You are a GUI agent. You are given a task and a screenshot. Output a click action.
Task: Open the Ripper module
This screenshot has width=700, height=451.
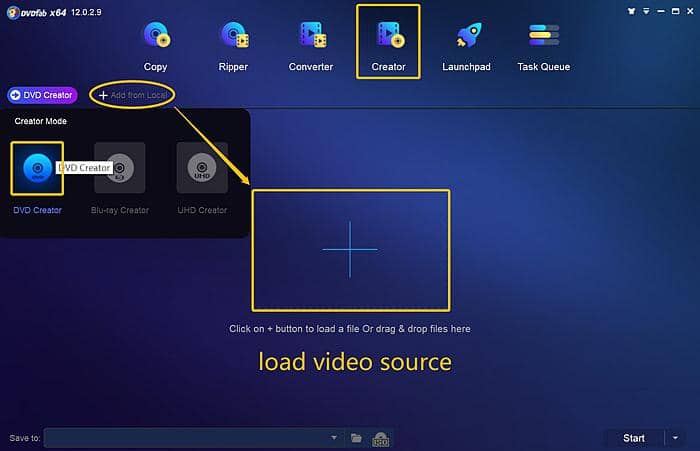click(x=233, y=46)
